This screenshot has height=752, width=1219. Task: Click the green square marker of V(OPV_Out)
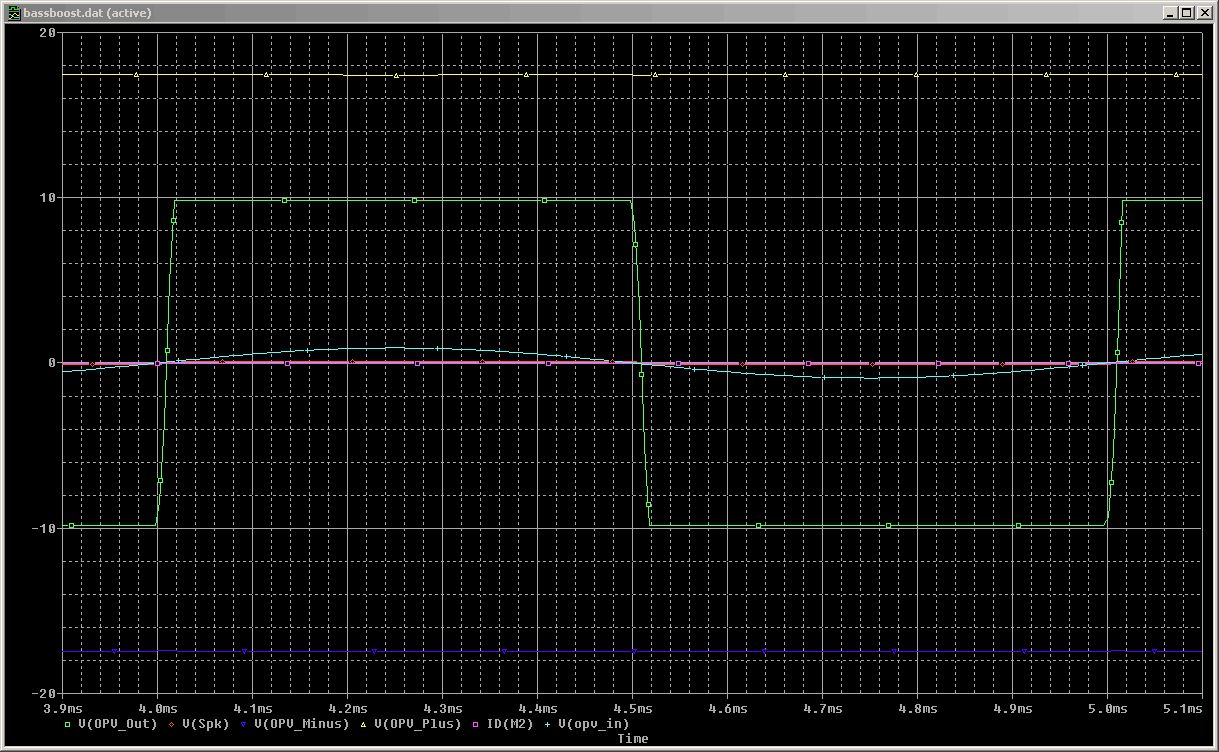point(68,724)
